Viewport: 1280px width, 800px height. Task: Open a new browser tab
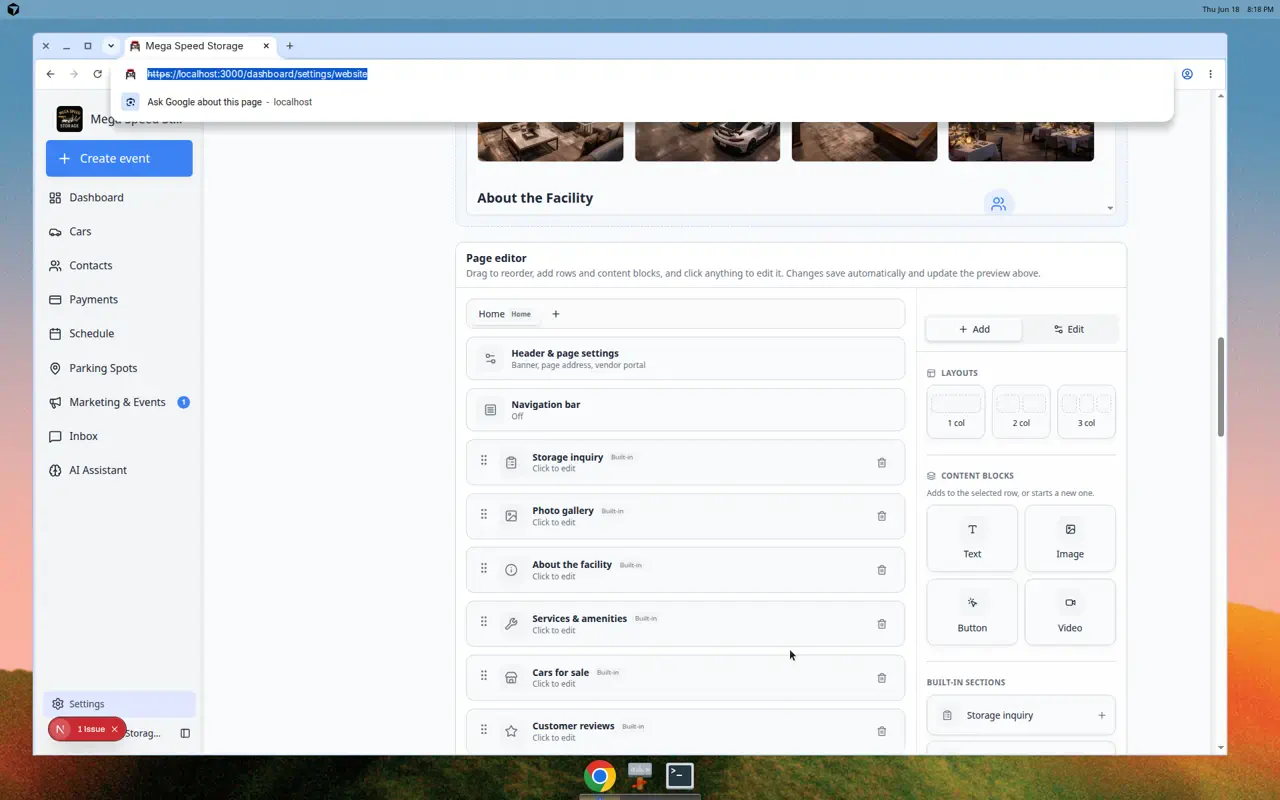coord(290,46)
